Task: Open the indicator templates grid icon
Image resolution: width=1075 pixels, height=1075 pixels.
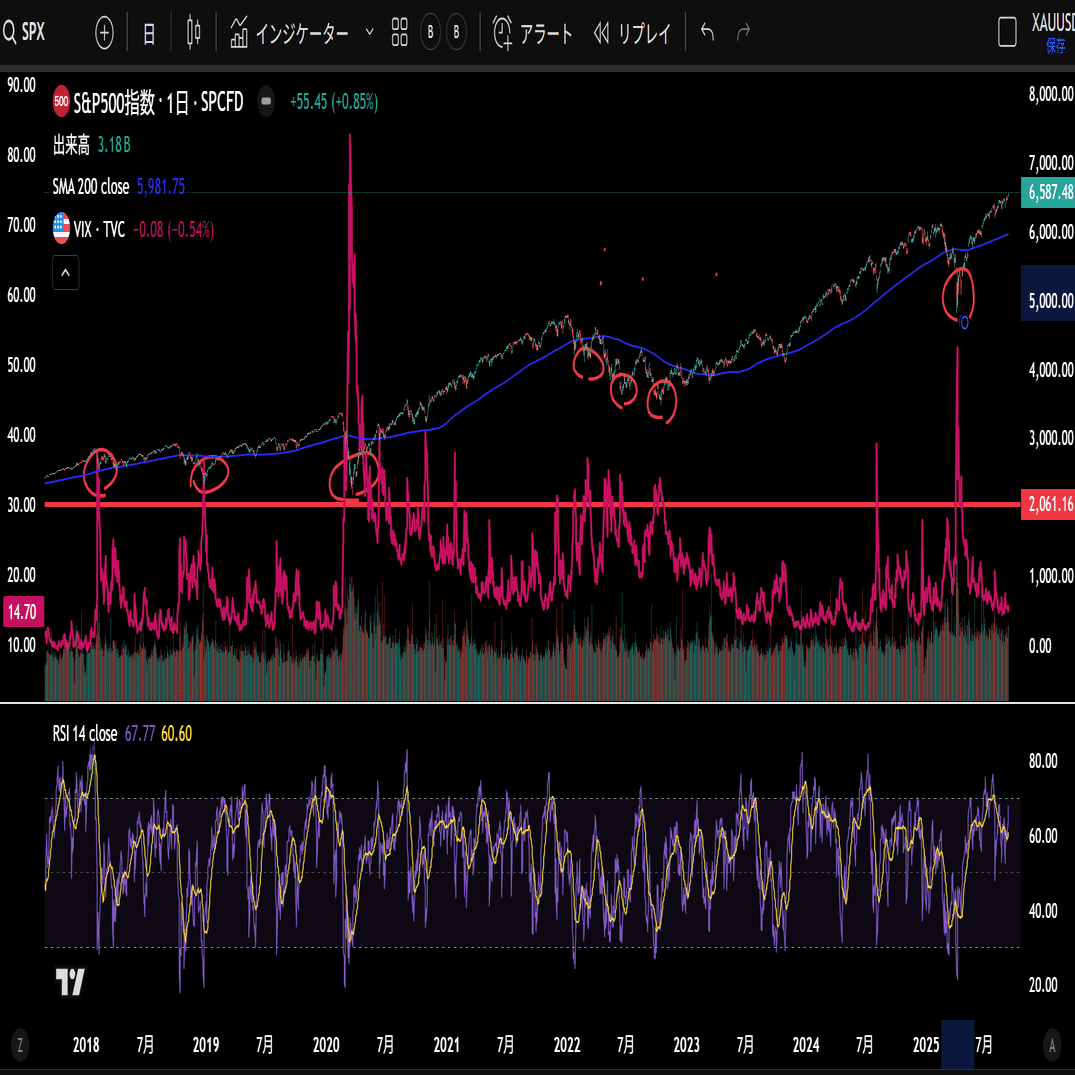Action: click(x=399, y=32)
